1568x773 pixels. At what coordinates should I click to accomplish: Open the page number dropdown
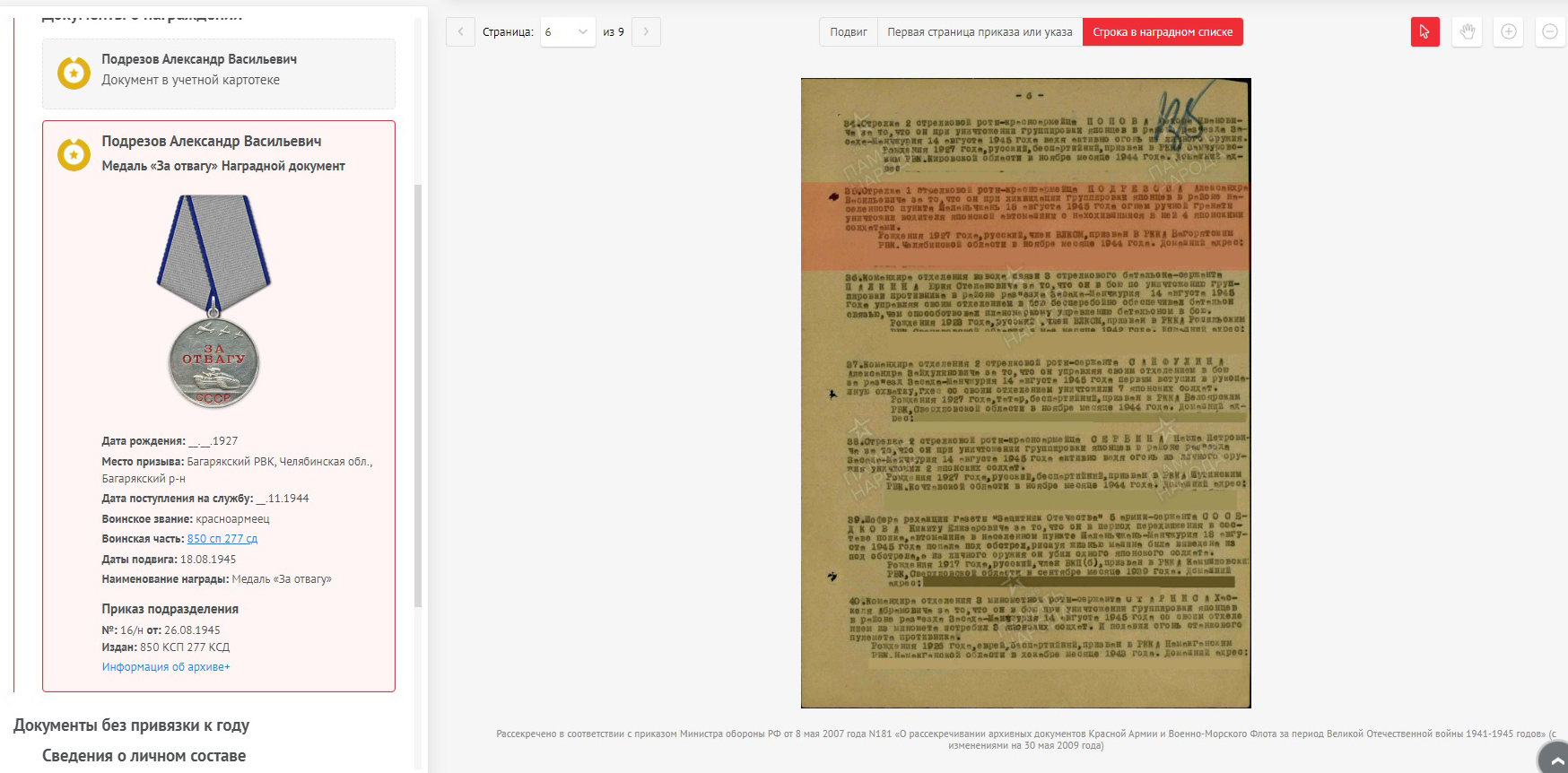pyautogui.click(x=568, y=32)
